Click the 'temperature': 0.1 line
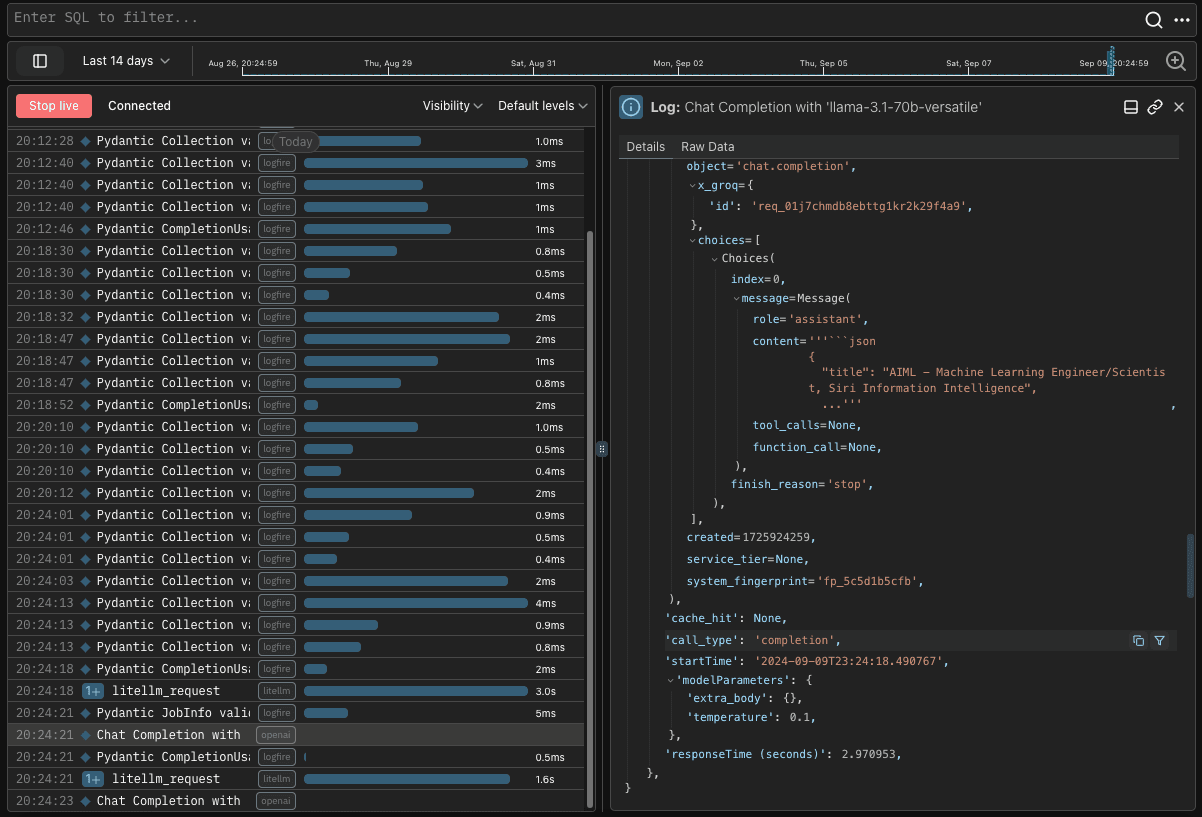The height and width of the screenshot is (817, 1202). (x=751, y=718)
